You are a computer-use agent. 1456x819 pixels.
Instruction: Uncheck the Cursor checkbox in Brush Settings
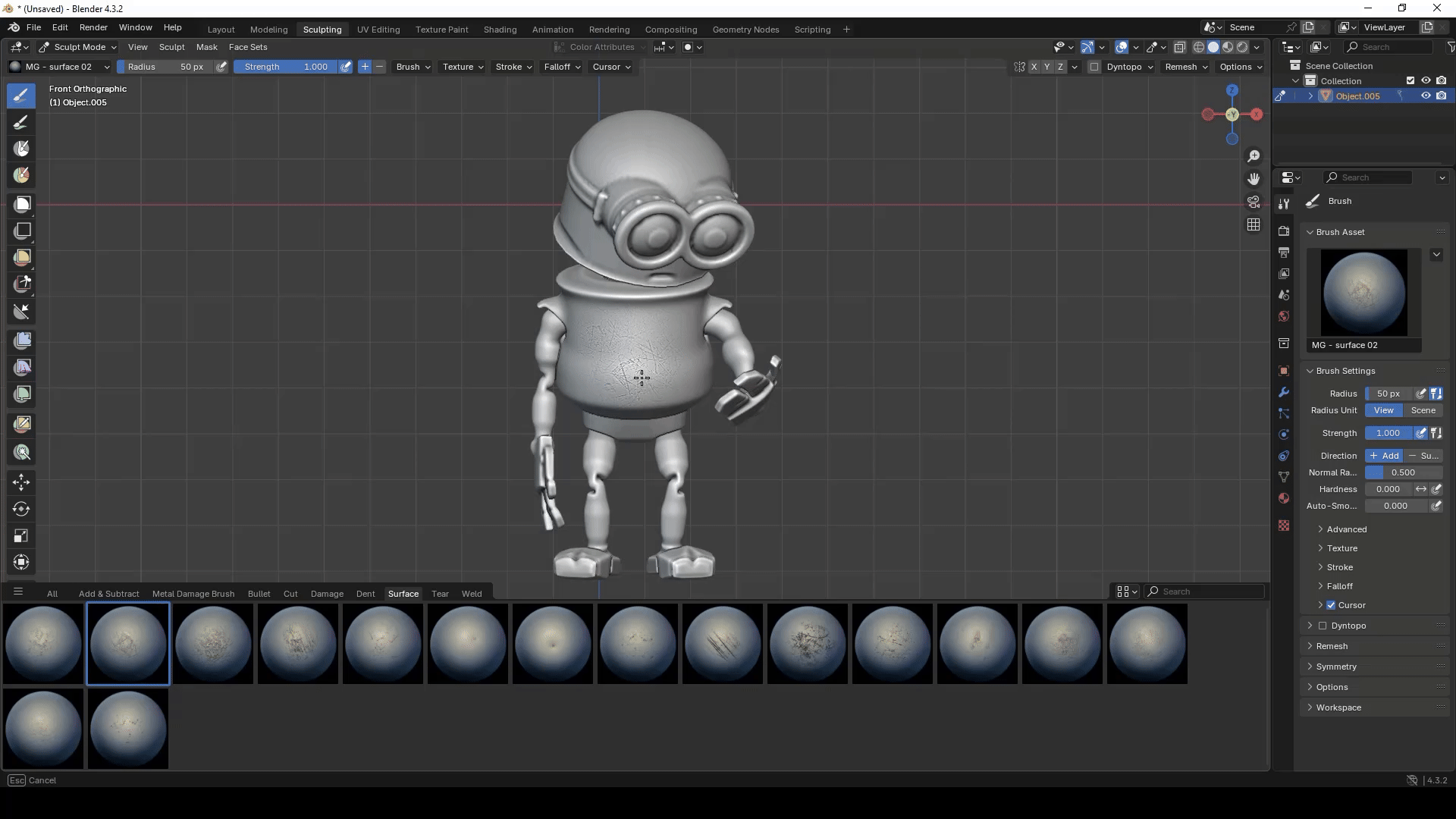pyautogui.click(x=1331, y=605)
